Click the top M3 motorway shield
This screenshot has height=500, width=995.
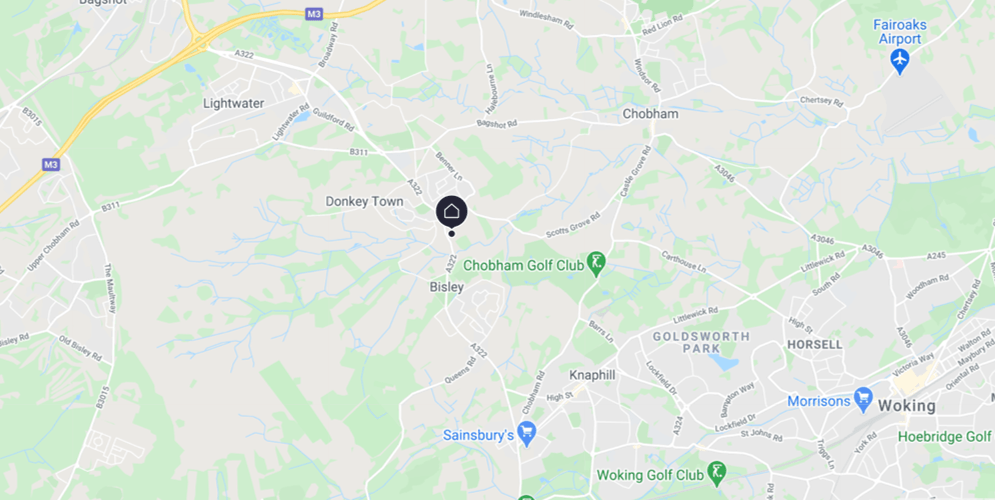[313, 13]
